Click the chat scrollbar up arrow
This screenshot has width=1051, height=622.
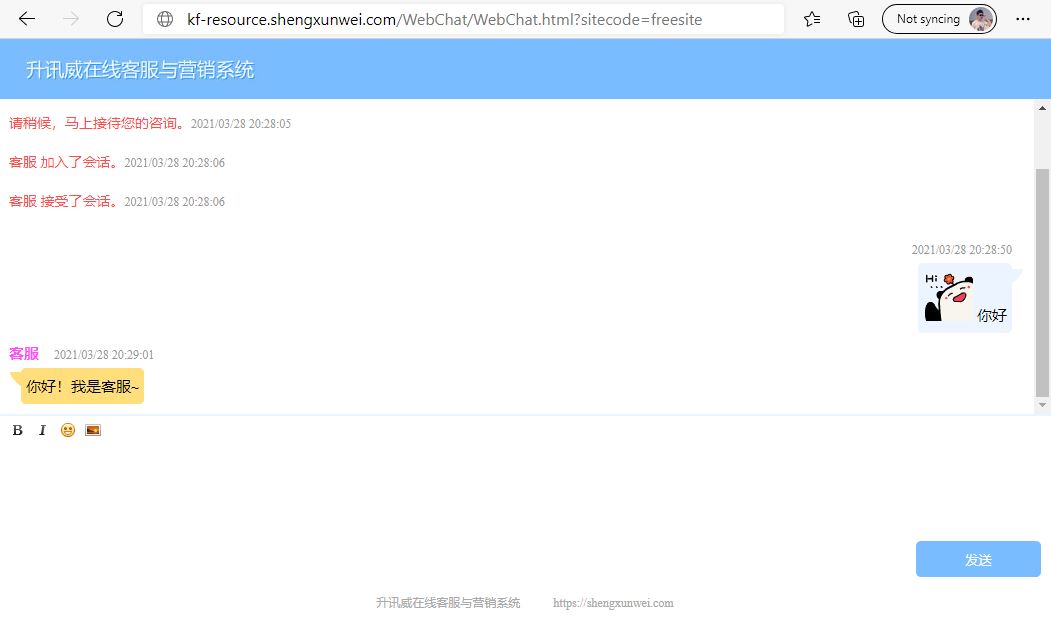click(x=1042, y=108)
